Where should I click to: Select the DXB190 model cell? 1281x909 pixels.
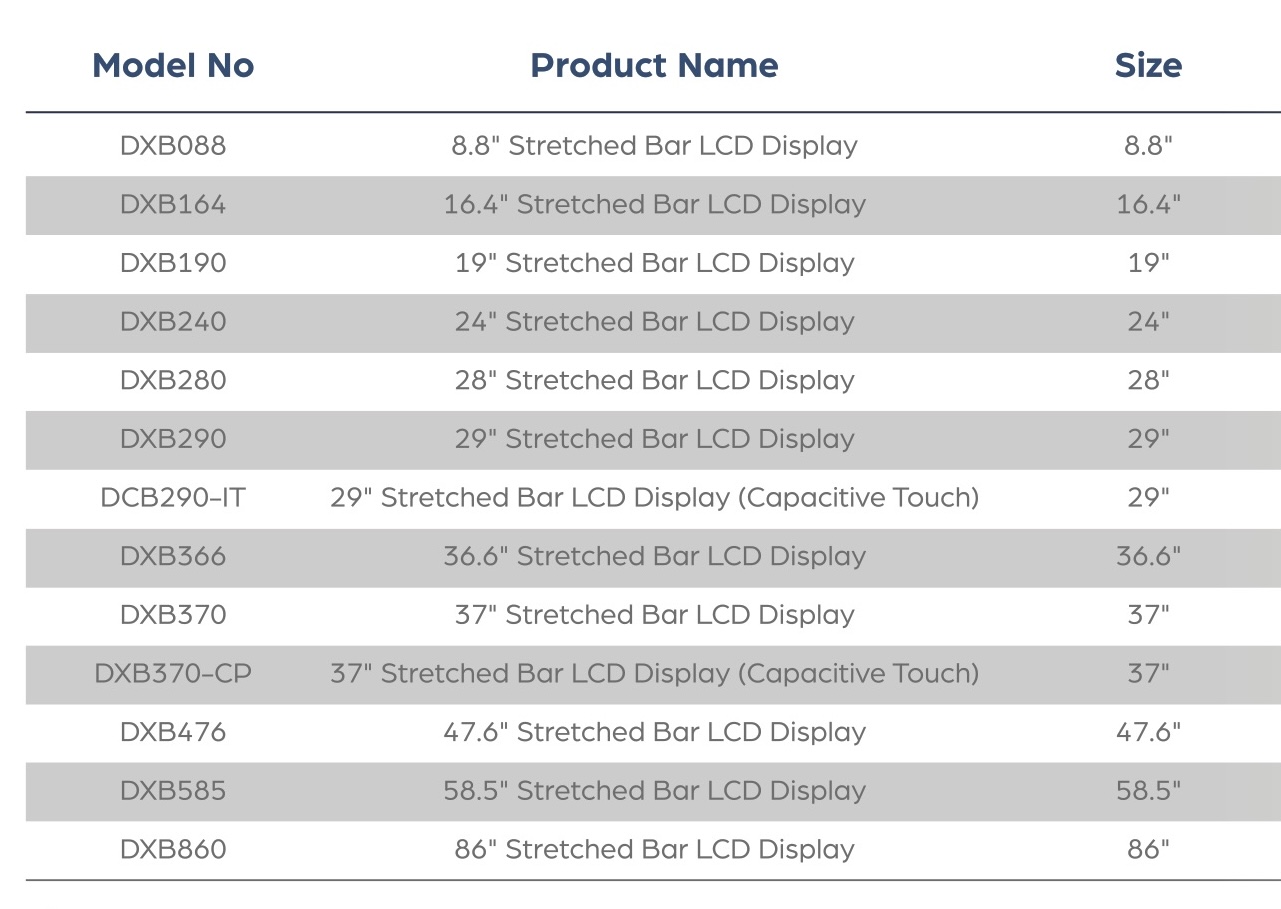pyautogui.click(x=173, y=263)
